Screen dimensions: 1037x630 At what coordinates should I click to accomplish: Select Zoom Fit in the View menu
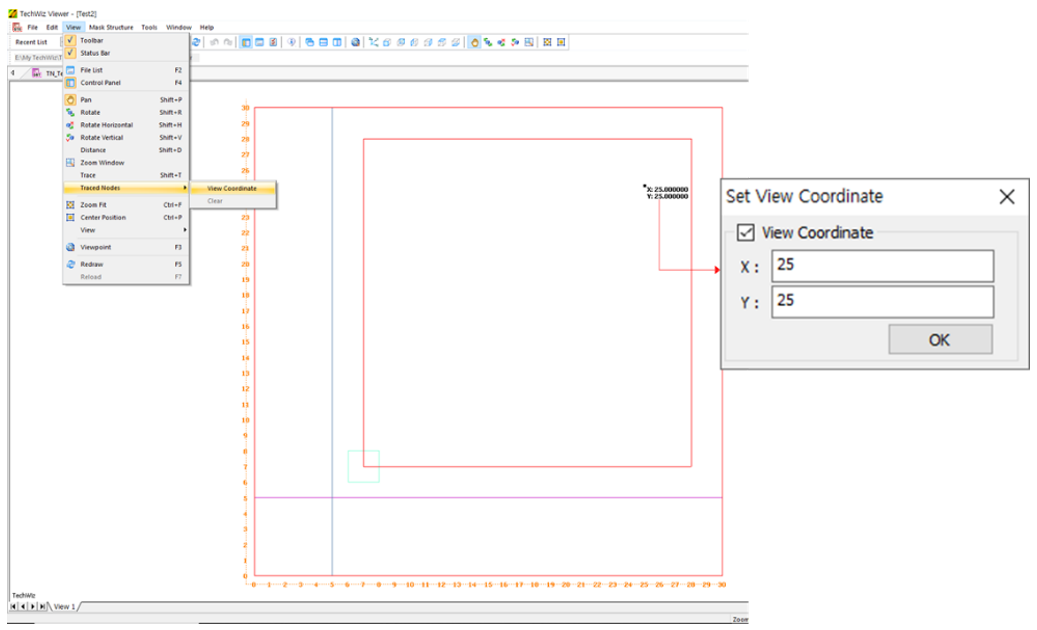tap(94, 205)
